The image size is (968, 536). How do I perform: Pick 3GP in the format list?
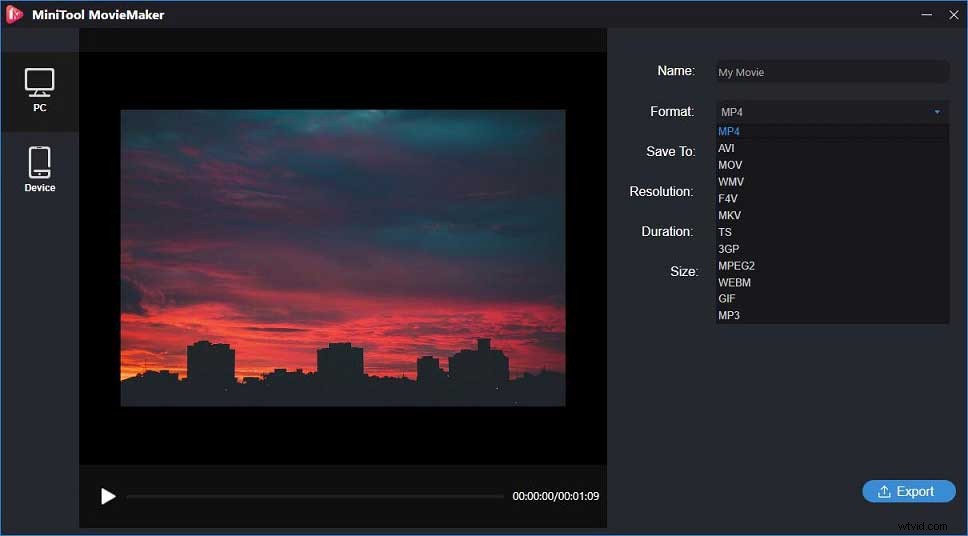tap(728, 249)
